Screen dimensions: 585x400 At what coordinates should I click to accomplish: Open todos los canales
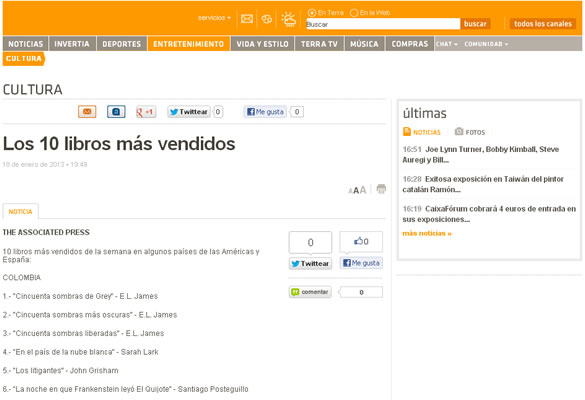pos(542,24)
